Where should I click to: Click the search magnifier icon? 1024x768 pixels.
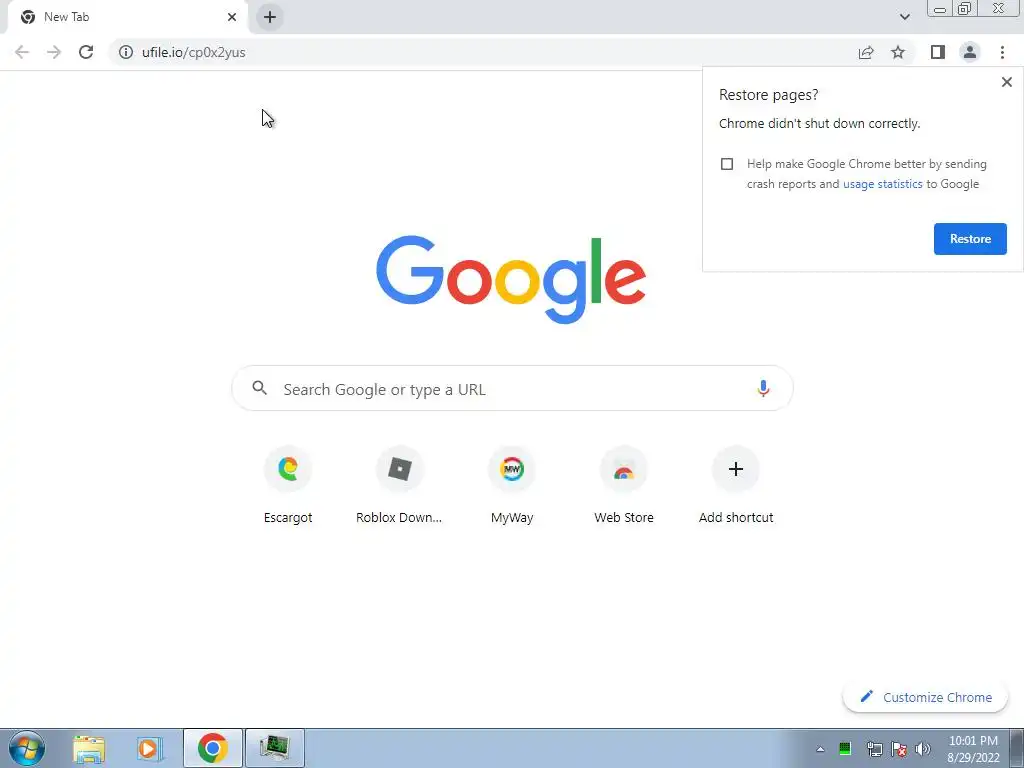click(x=259, y=388)
